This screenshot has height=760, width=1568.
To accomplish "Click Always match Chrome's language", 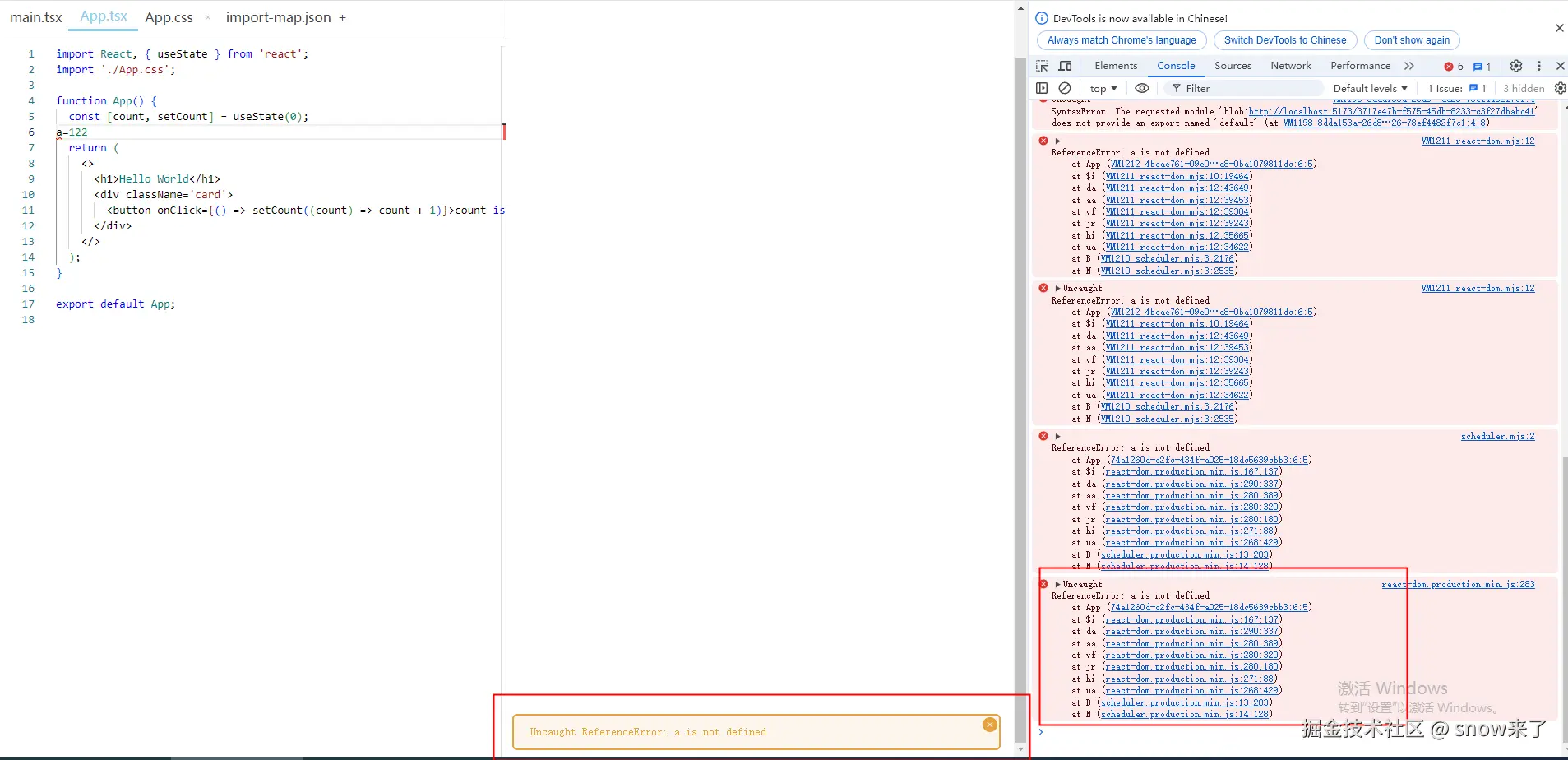I will (1122, 40).
